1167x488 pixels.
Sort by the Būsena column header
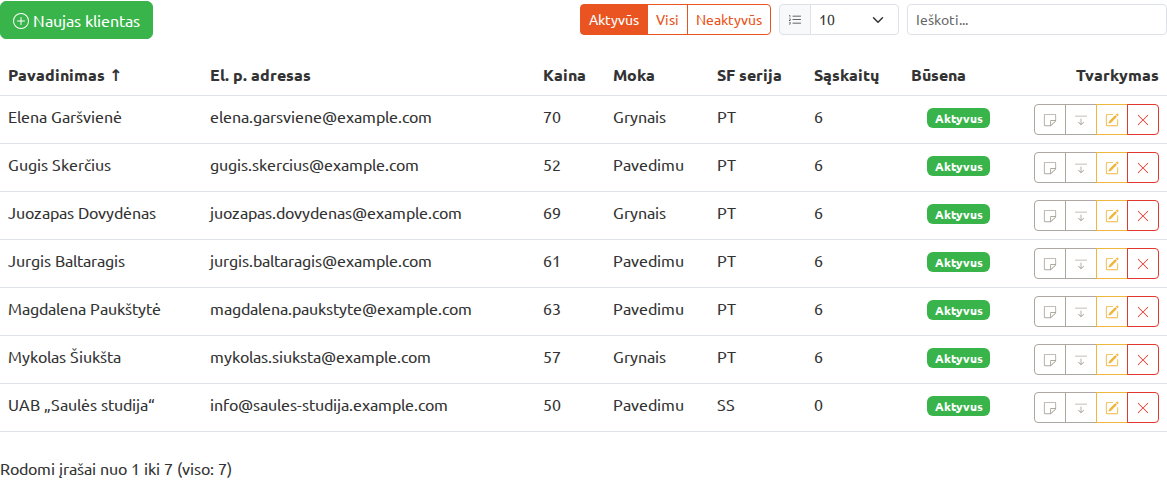939,76
